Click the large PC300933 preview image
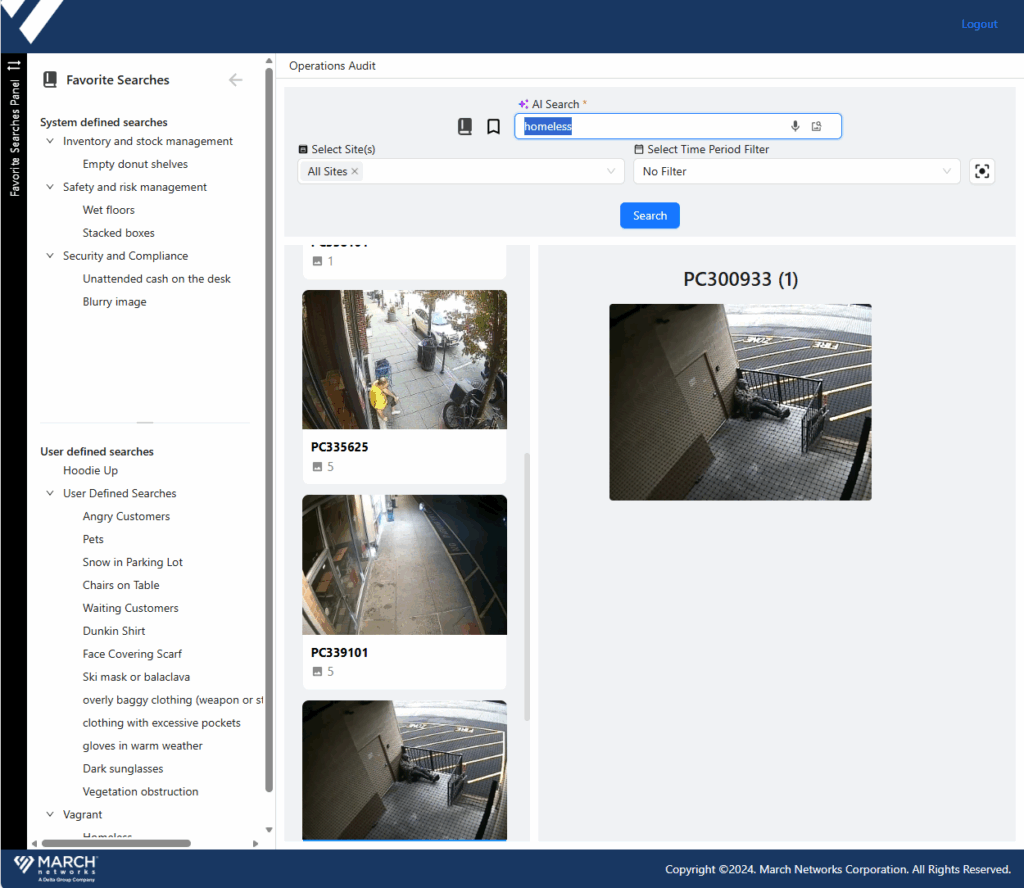 [740, 402]
